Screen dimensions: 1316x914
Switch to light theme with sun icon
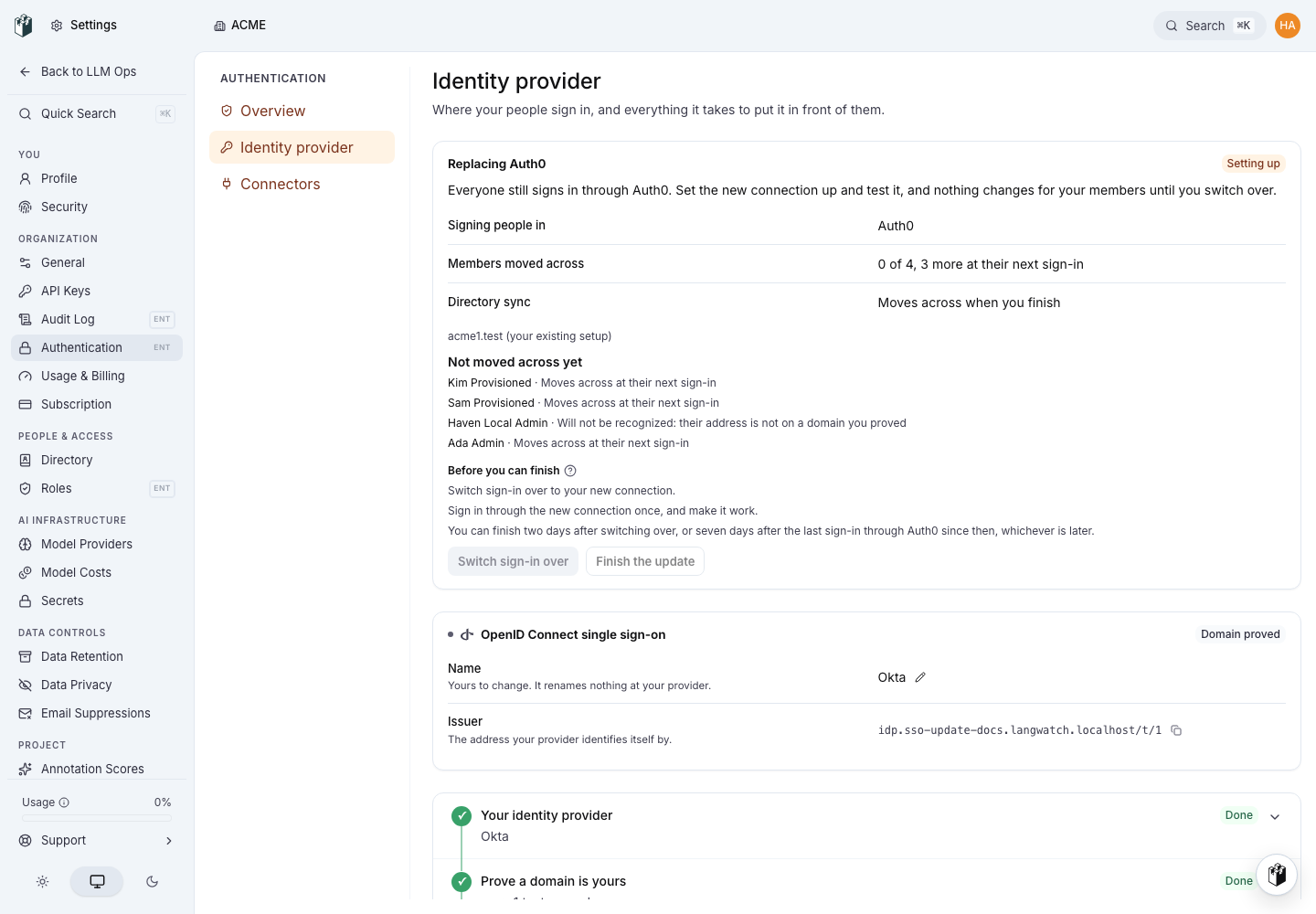click(x=43, y=882)
